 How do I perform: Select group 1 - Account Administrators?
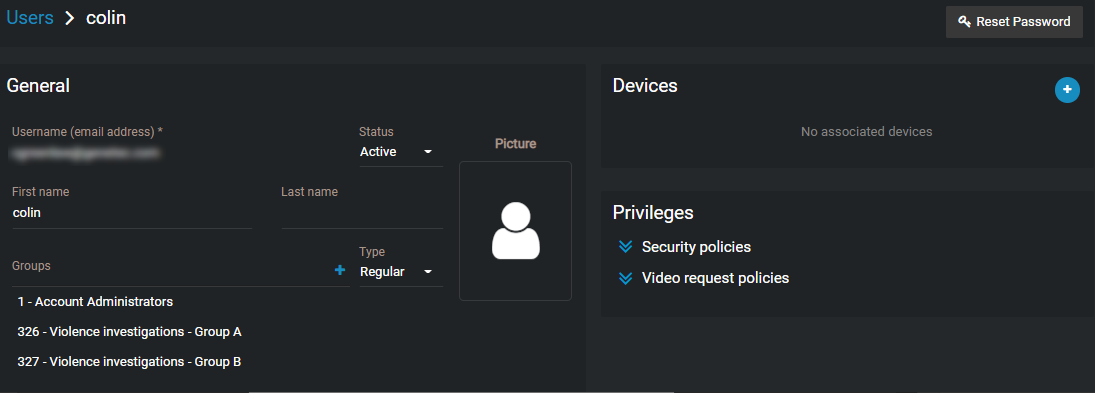click(x=95, y=302)
